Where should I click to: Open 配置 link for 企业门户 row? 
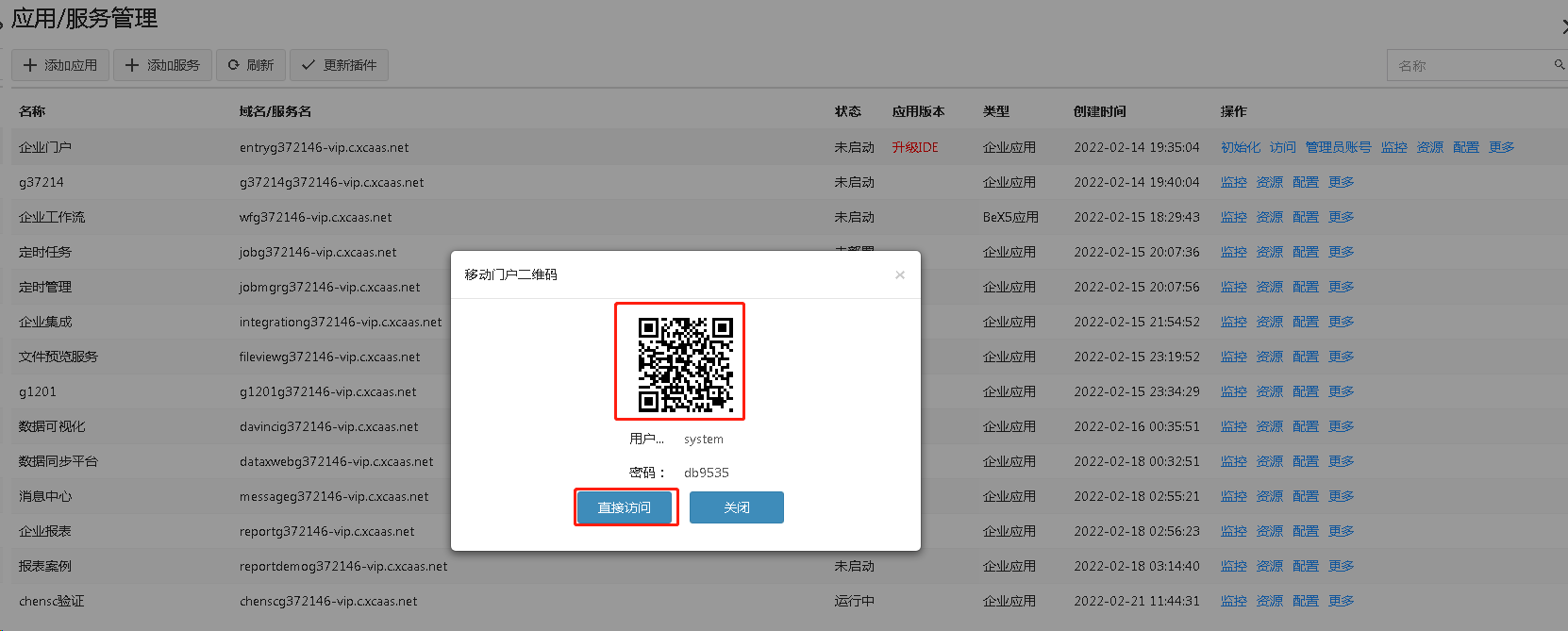(x=1466, y=147)
